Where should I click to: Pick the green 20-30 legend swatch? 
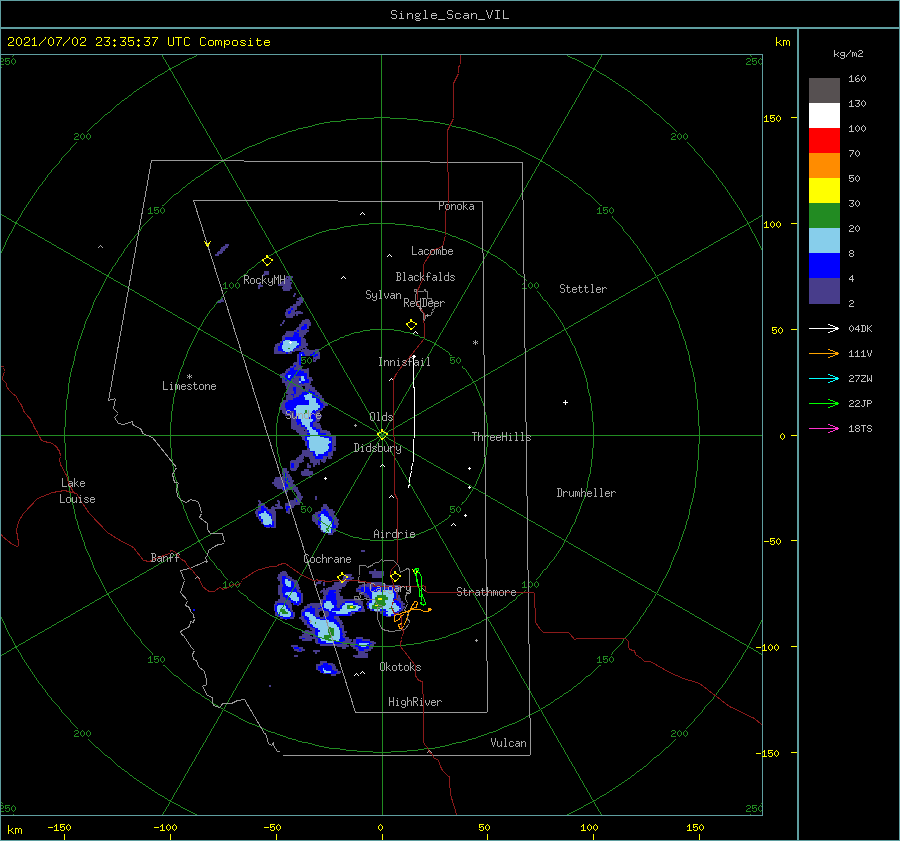pyautogui.click(x=824, y=216)
